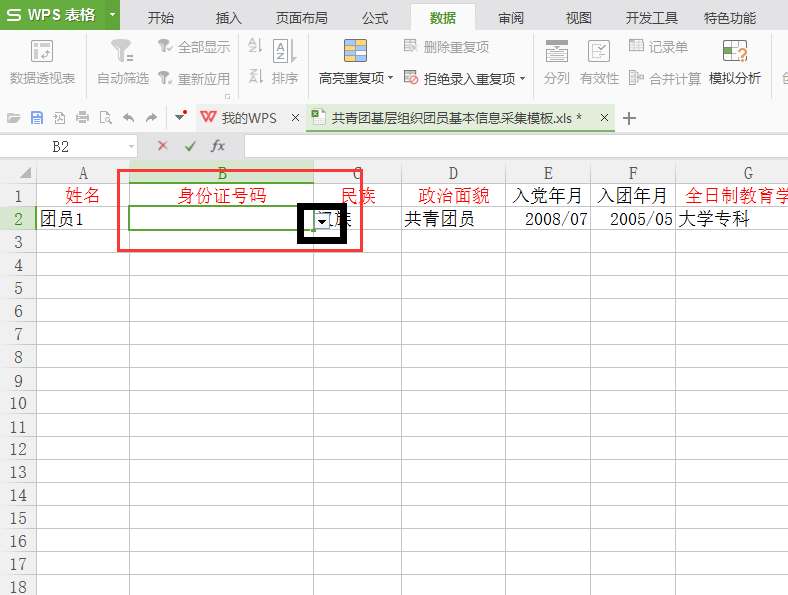Expand the 拒绝录入重复项 dropdown
The height and width of the screenshot is (595, 788).
coord(522,79)
